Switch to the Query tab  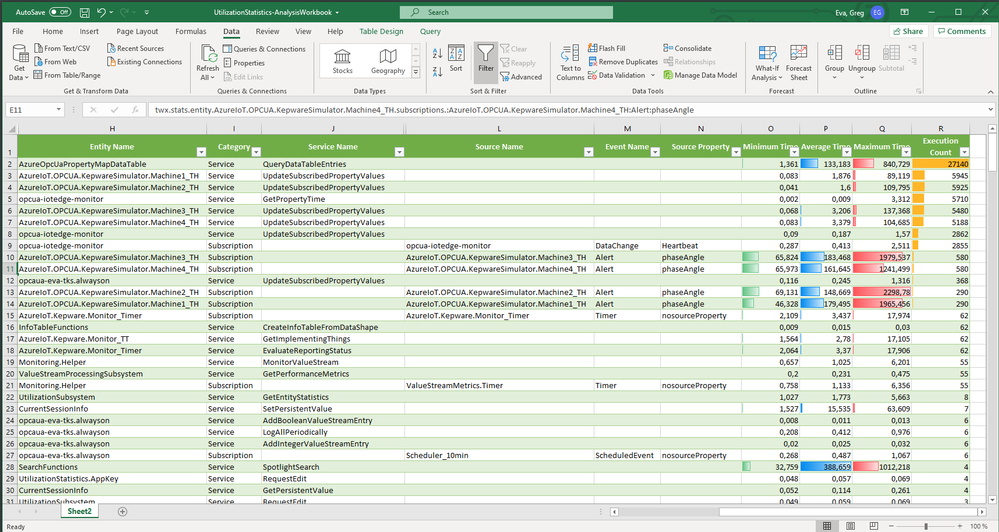(430, 31)
